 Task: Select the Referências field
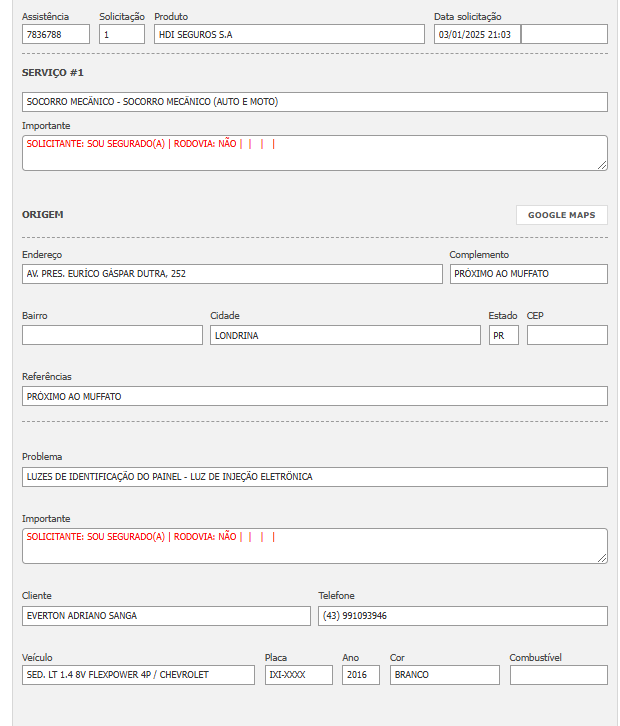[314, 396]
